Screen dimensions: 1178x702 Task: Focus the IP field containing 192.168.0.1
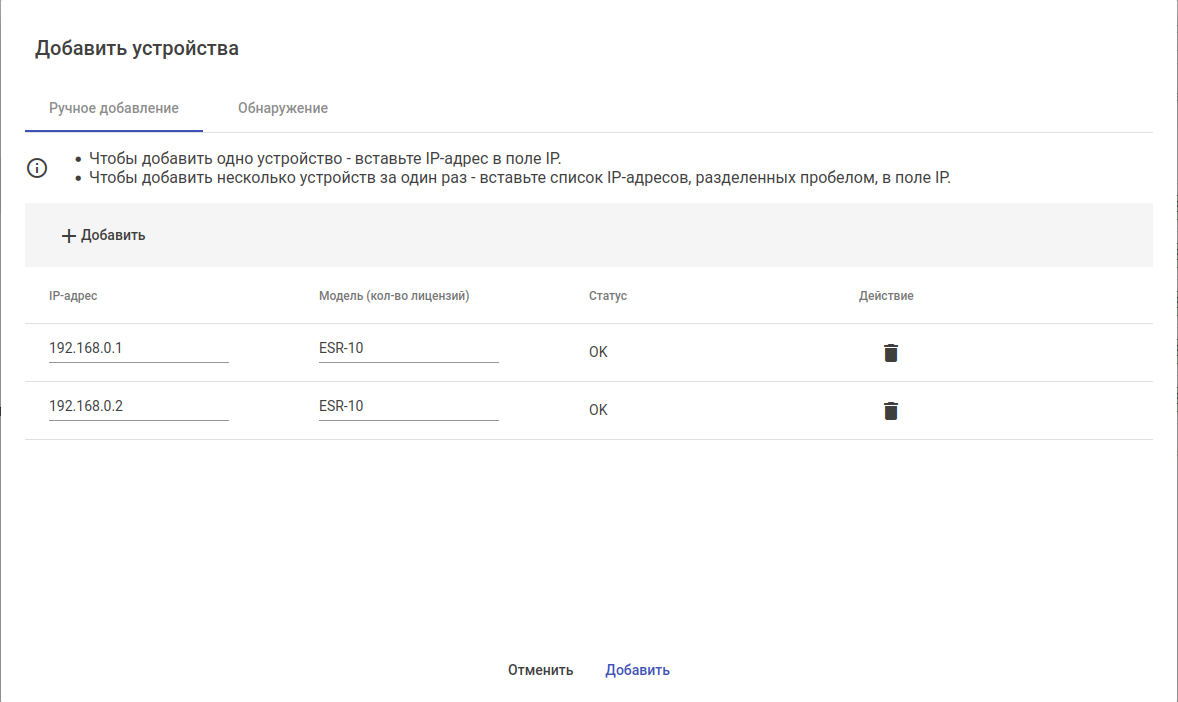coord(138,349)
